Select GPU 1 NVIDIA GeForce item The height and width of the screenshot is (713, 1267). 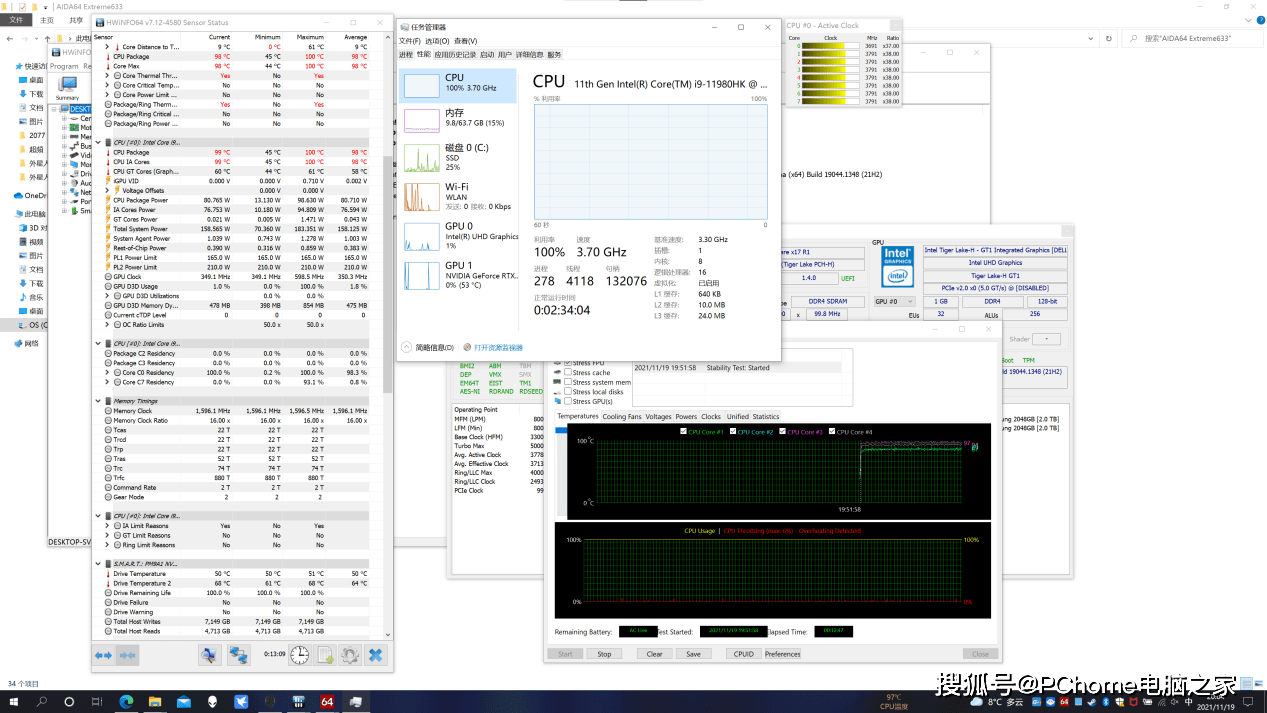tap(458, 276)
